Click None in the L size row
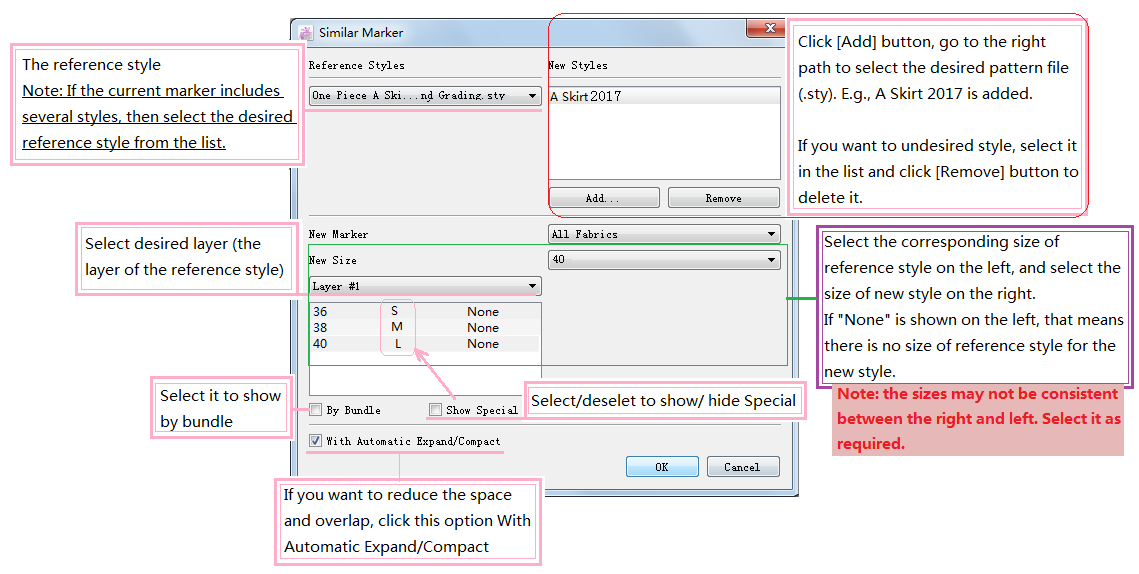1139x574 pixels. pos(482,344)
